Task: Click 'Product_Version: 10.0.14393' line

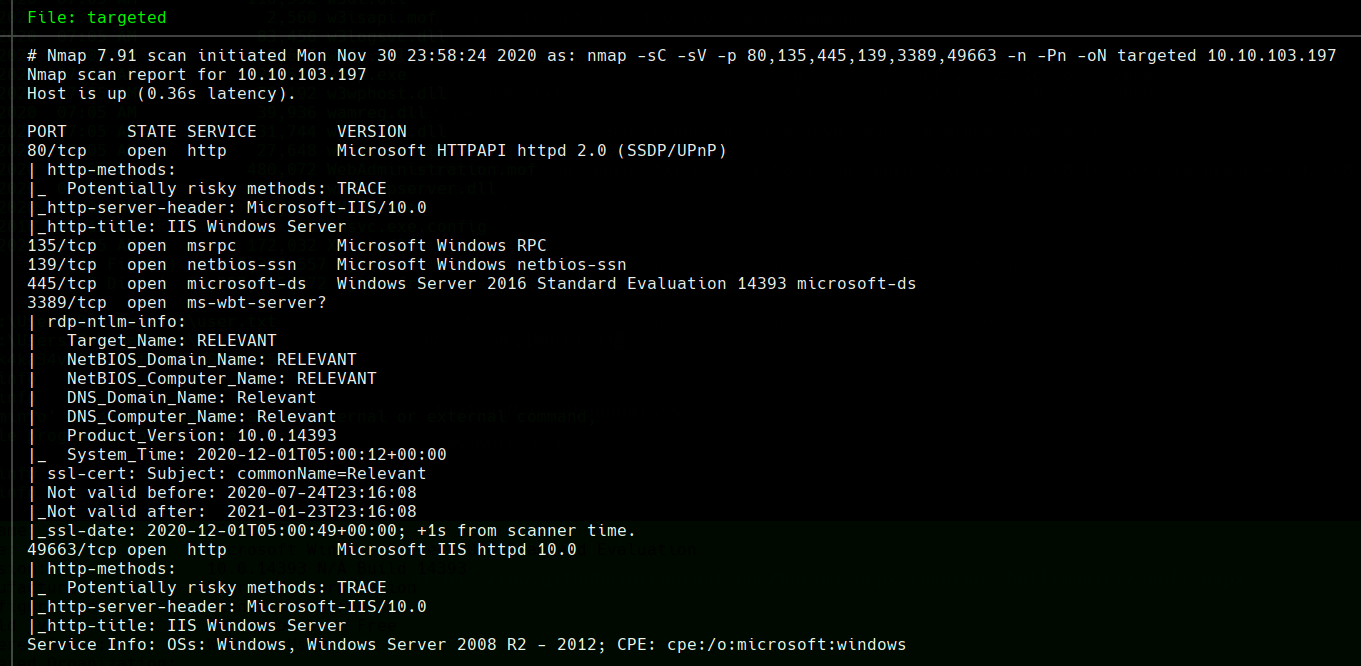Action: coord(202,436)
